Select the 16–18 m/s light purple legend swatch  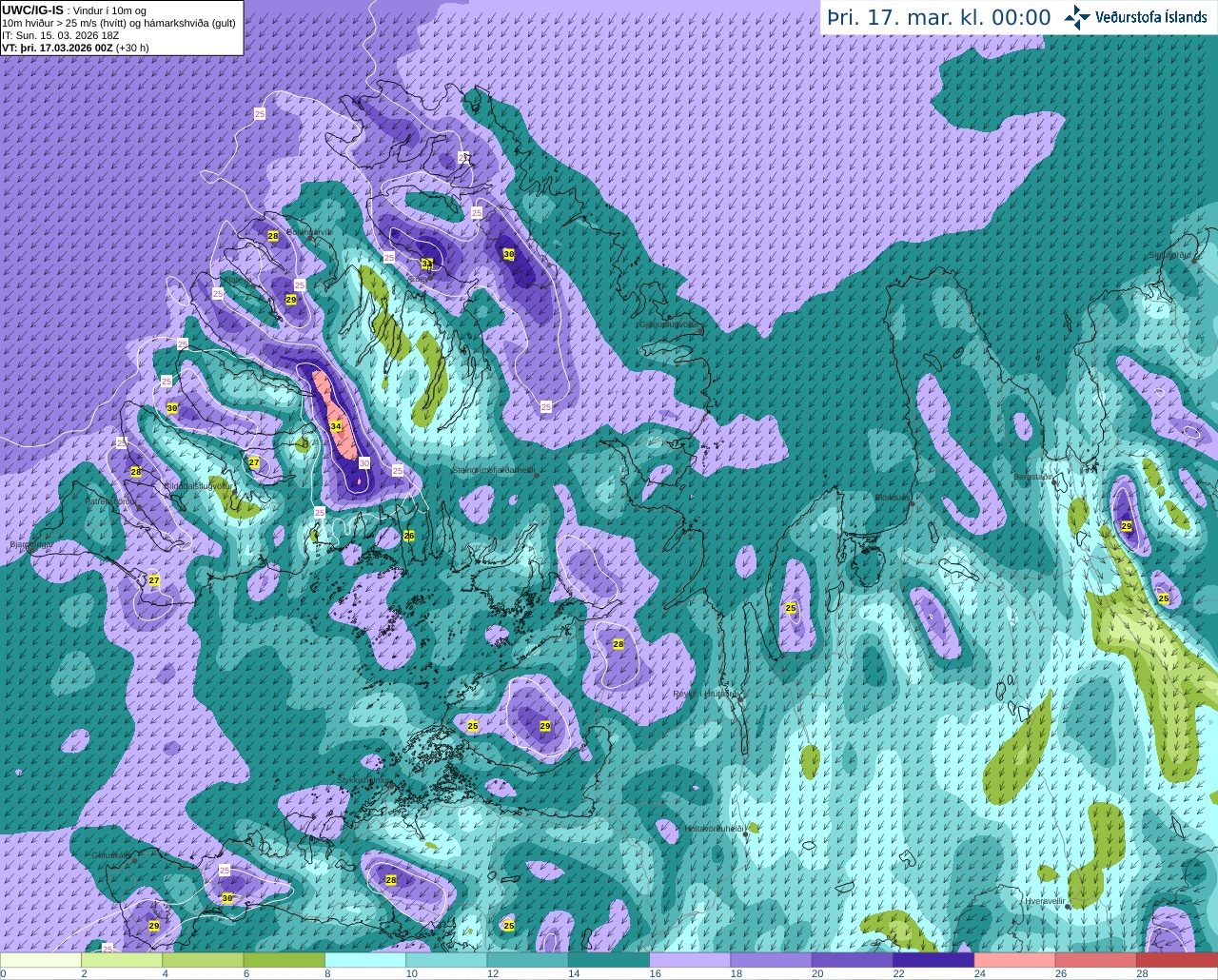690,960
